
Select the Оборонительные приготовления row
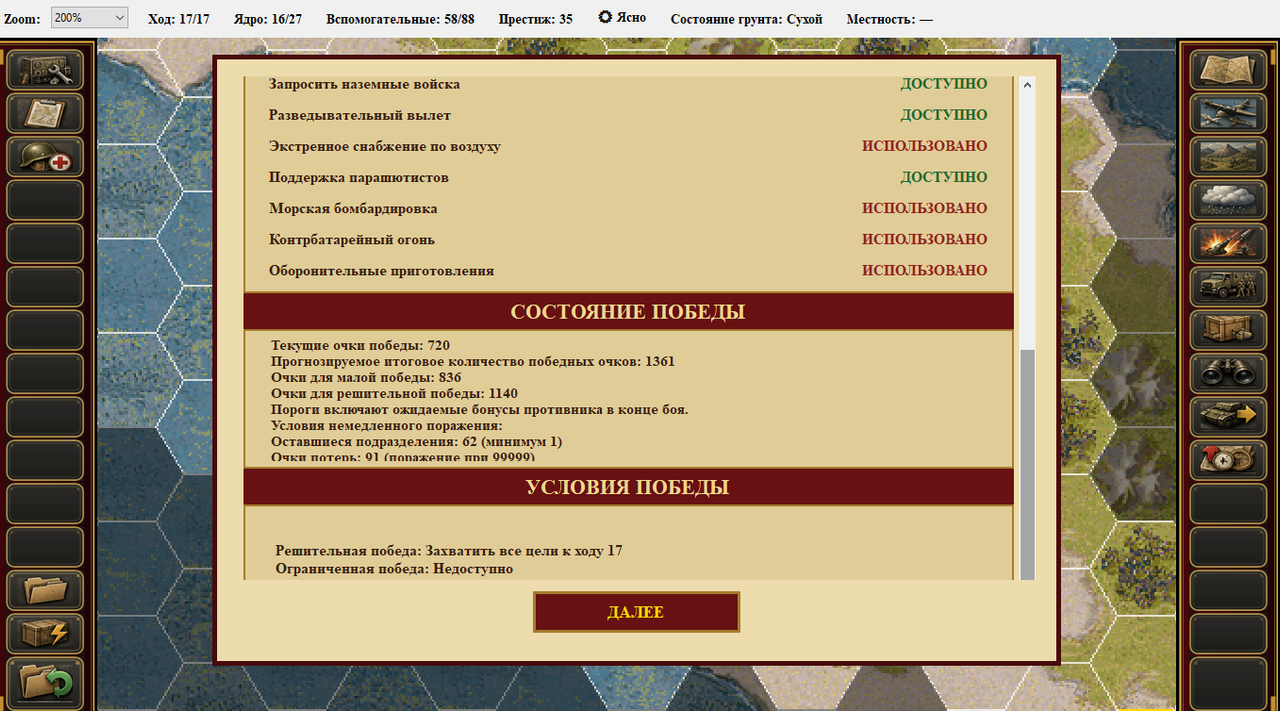[628, 270]
